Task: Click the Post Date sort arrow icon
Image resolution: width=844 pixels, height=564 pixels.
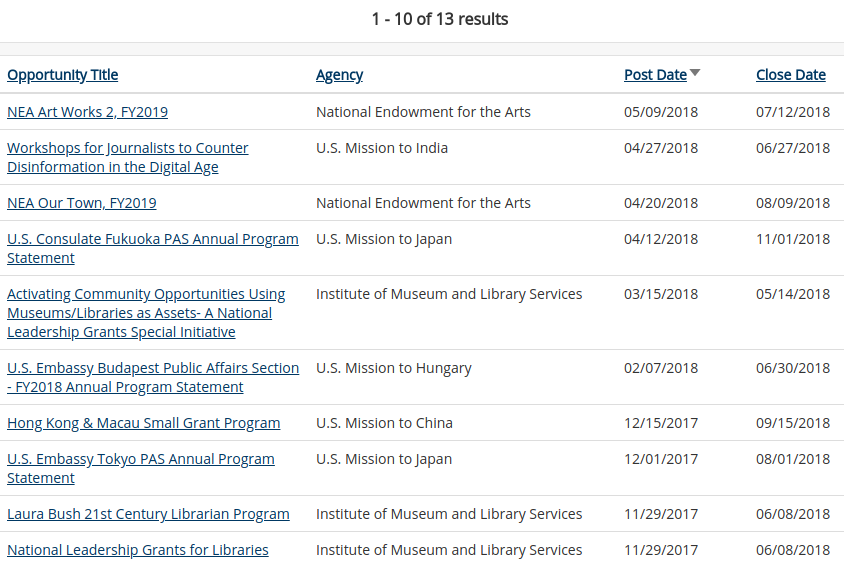Action: pyautogui.click(x=695, y=73)
